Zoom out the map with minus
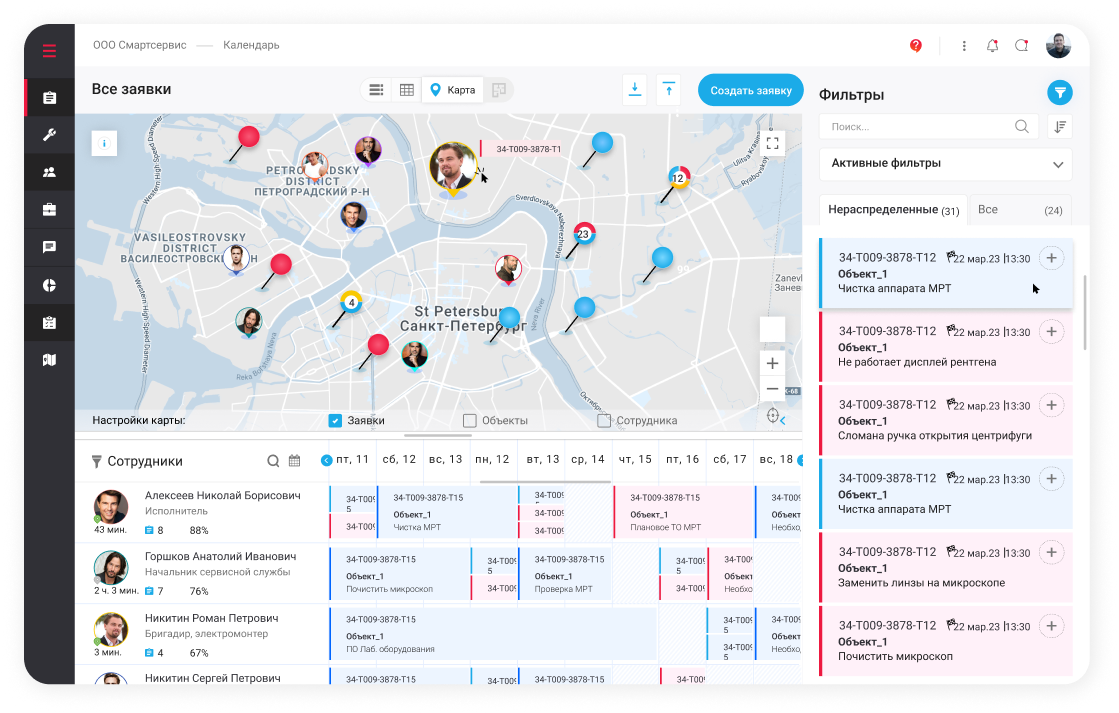The height and width of the screenshot is (713, 1119). [x=772, y=389]
